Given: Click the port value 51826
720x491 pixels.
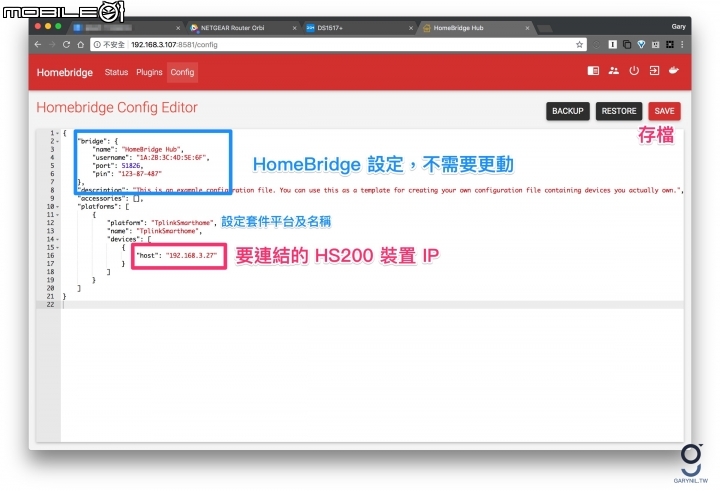Looking at the screenshot, I should click(131, 165).
